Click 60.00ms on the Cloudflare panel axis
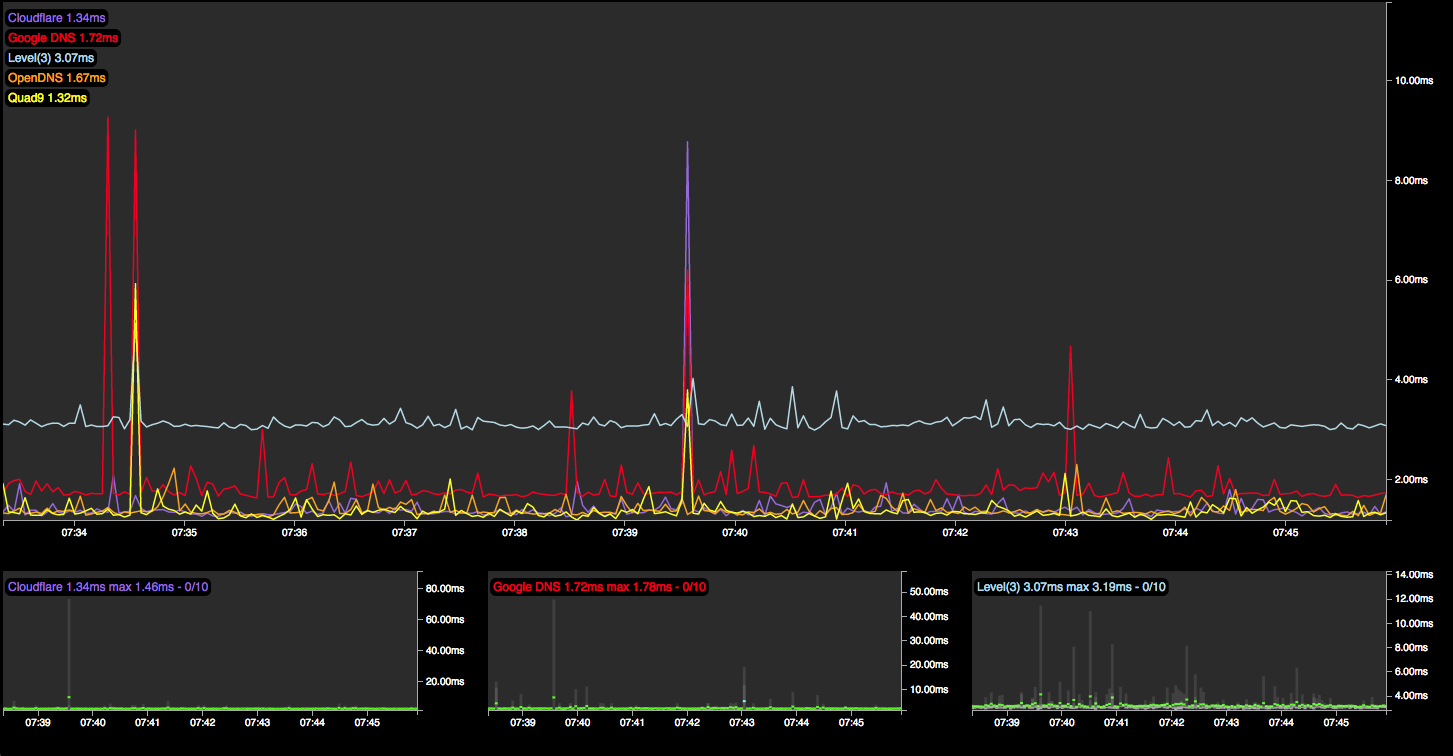Viewport: 1453px width, 756px height. [x=446, y=620]
